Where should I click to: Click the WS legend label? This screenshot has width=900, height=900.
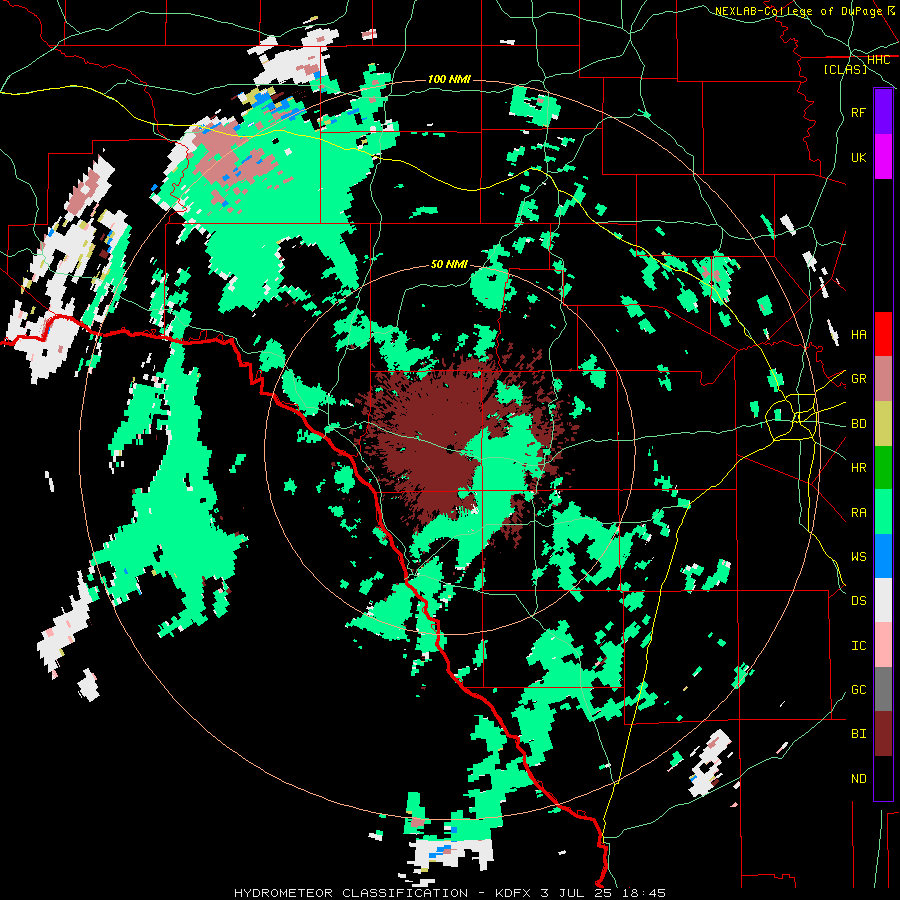click(x=859, y=556)
